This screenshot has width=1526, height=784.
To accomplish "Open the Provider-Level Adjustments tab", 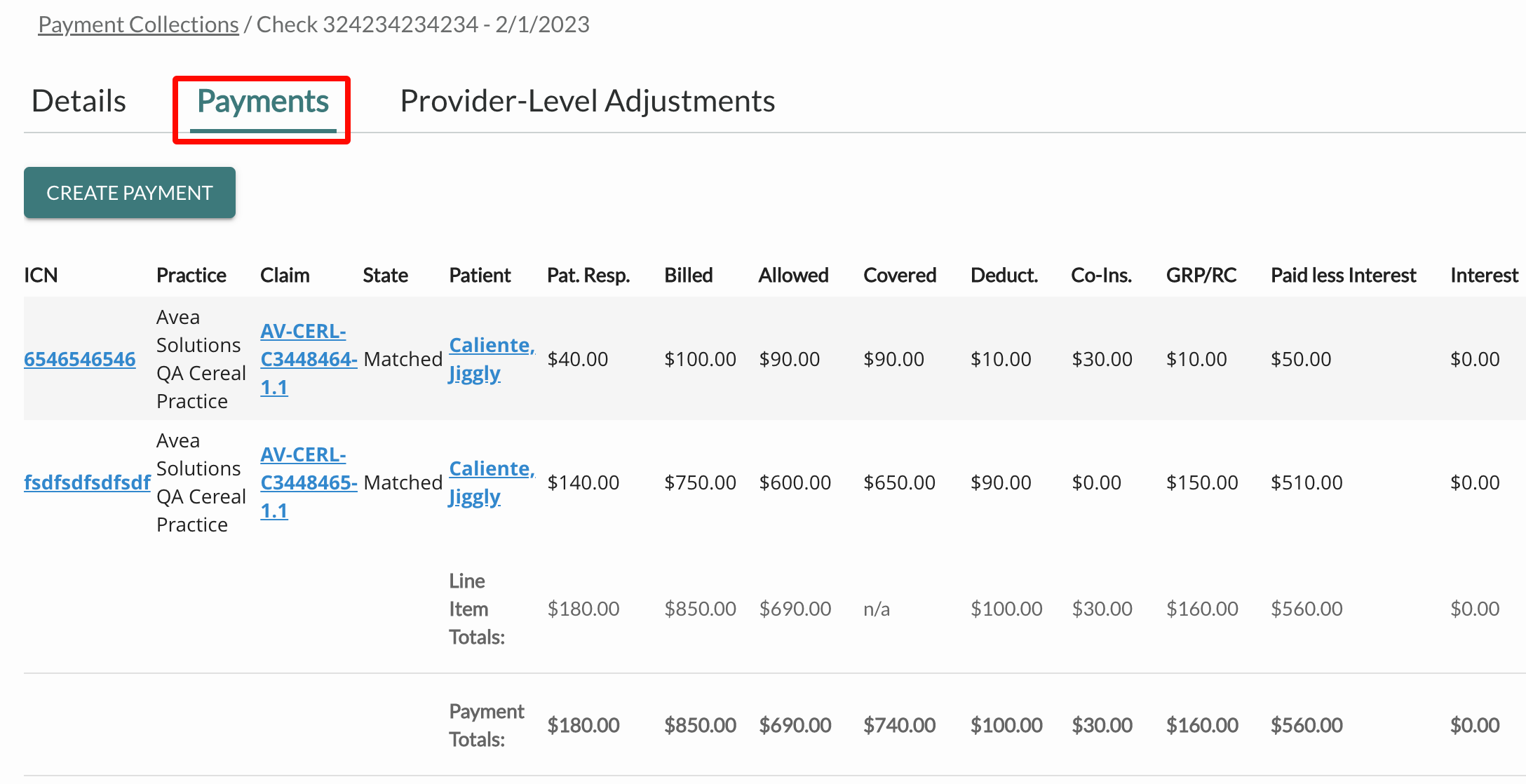I will click(x=588, y=101).
